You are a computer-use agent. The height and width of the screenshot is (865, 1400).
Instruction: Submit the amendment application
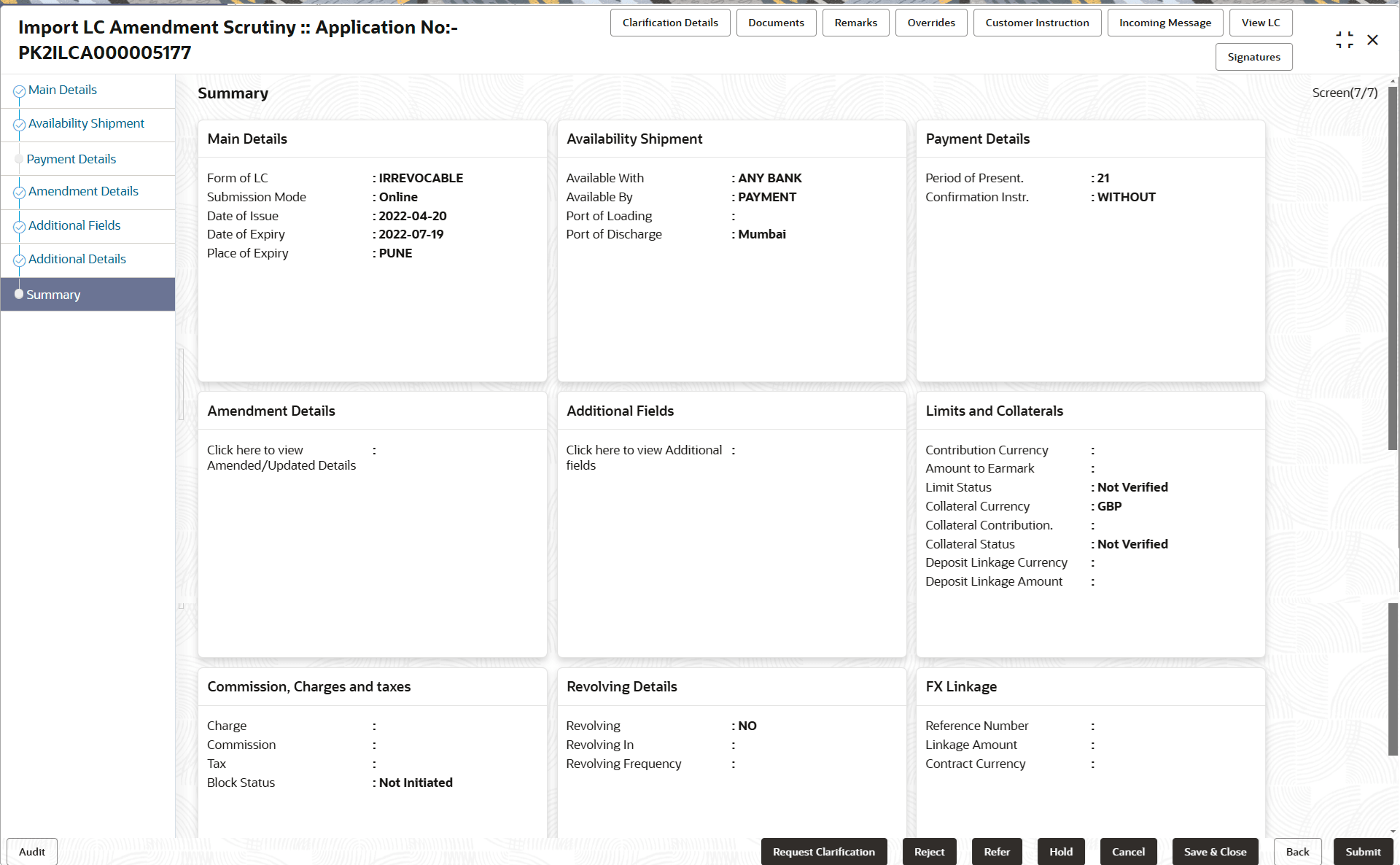click(1362, 851)
